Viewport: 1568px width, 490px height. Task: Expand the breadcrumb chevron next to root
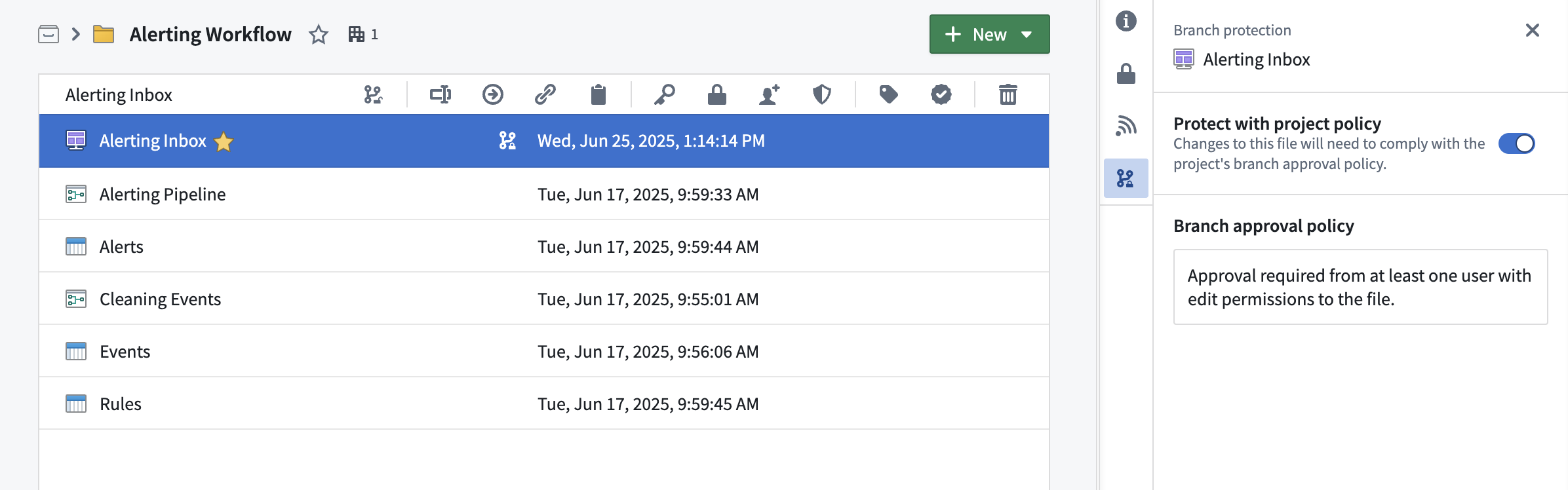point(76,34)
